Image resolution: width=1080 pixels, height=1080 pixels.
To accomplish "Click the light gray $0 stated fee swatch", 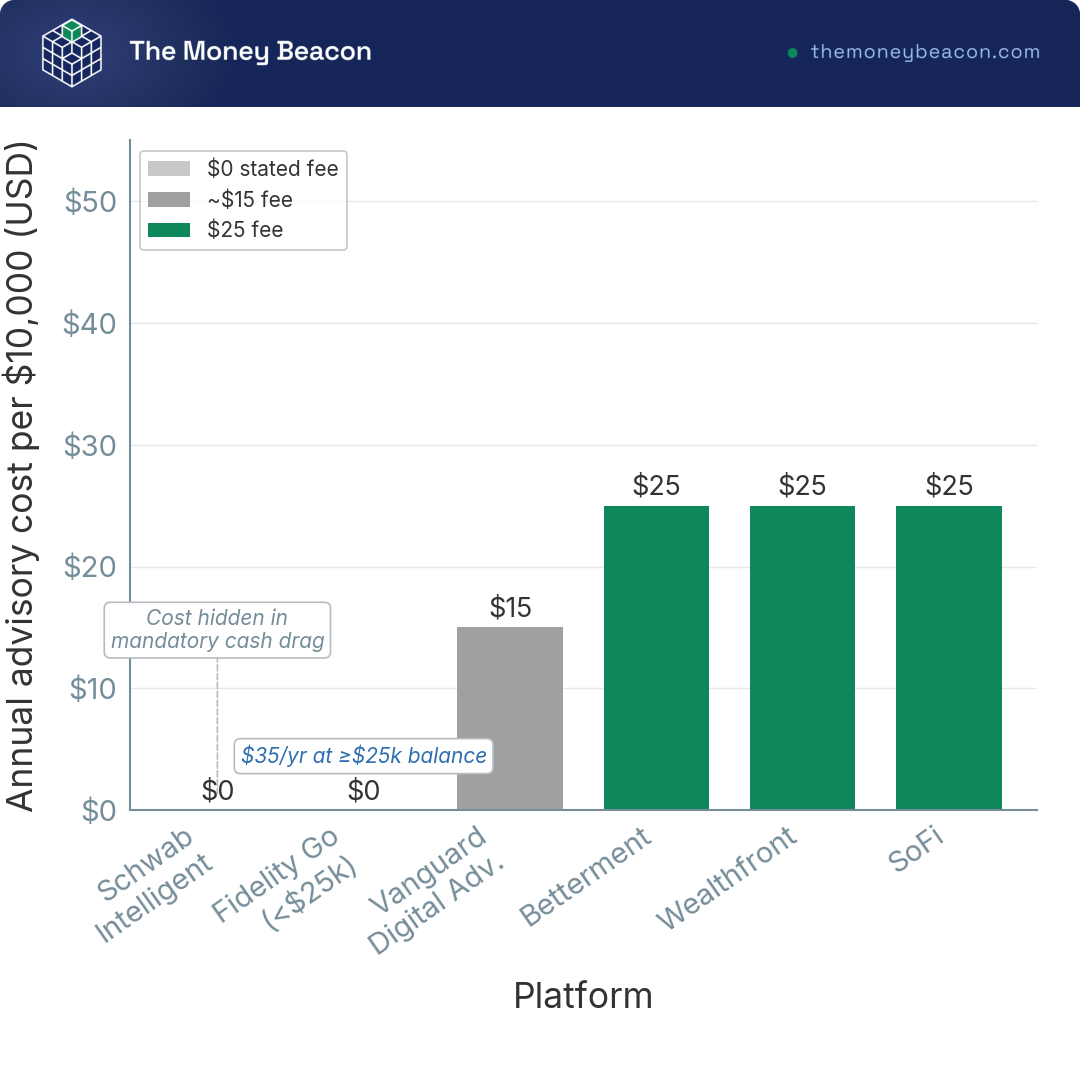I will [x=169, y=169].
